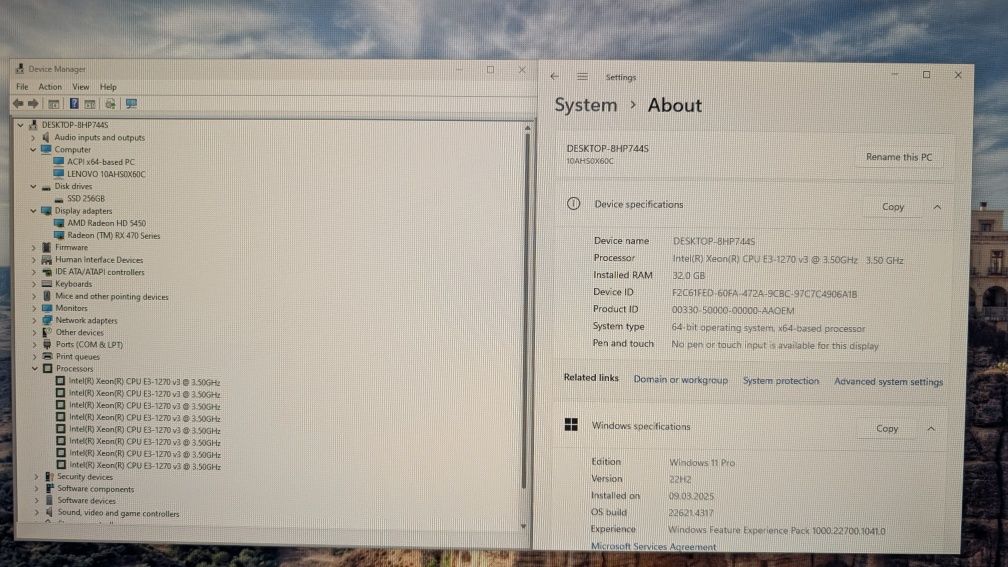Copy the Device specifications

point(893,207)
